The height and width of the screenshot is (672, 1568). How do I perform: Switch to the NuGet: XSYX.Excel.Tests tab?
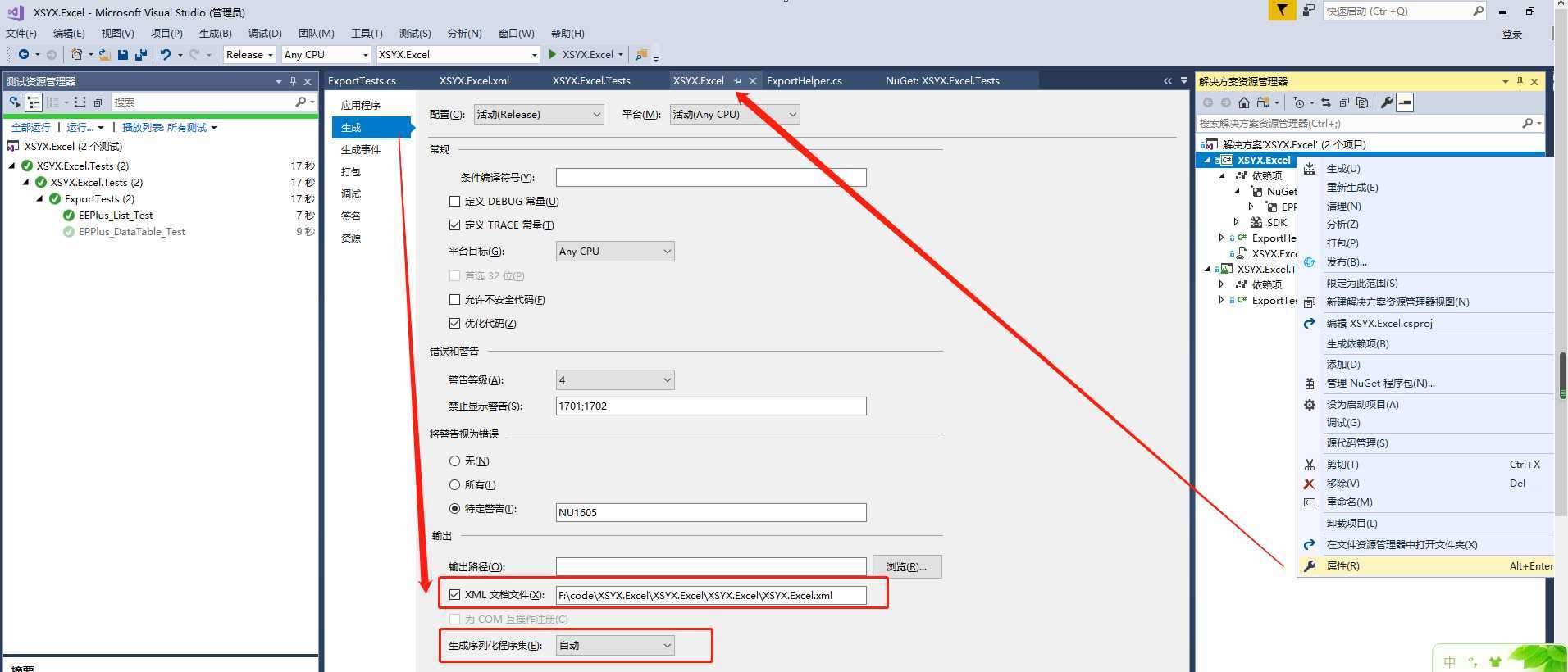[942, 80]
